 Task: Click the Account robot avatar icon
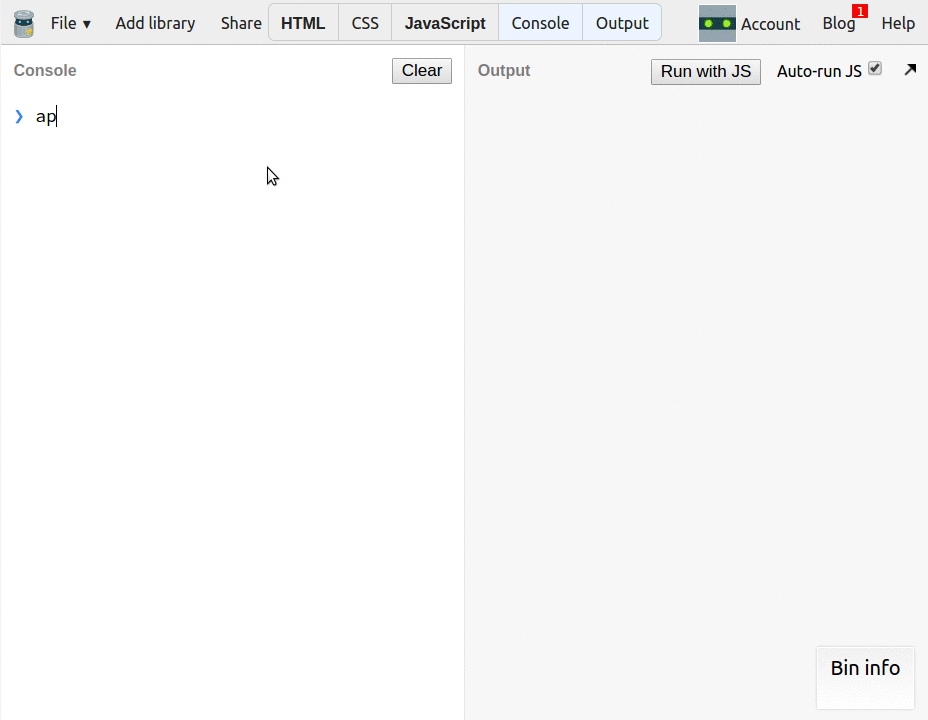717,23
